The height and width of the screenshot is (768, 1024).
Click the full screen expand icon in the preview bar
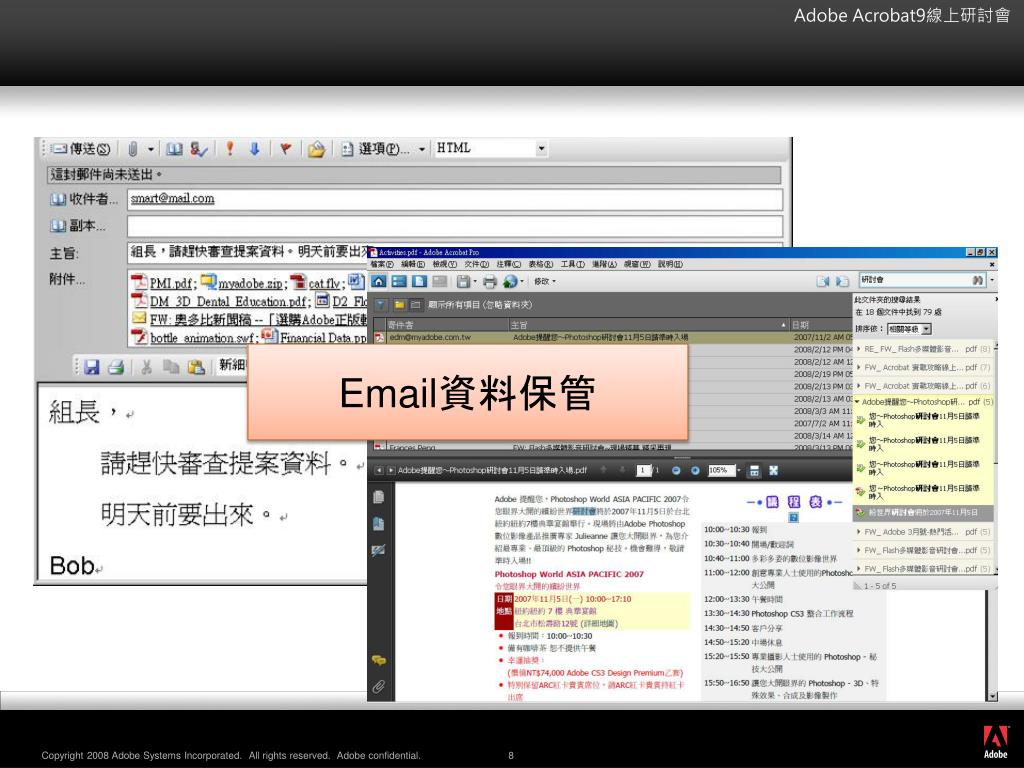774,470
